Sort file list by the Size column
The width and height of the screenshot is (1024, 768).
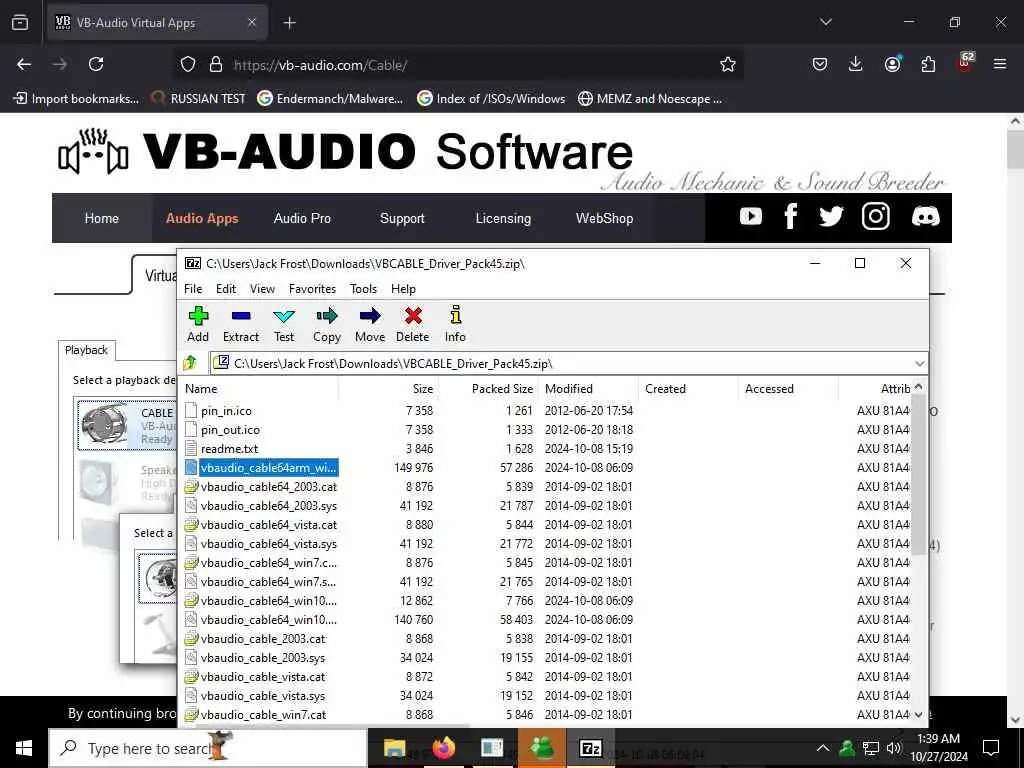(x=389, y=389)
